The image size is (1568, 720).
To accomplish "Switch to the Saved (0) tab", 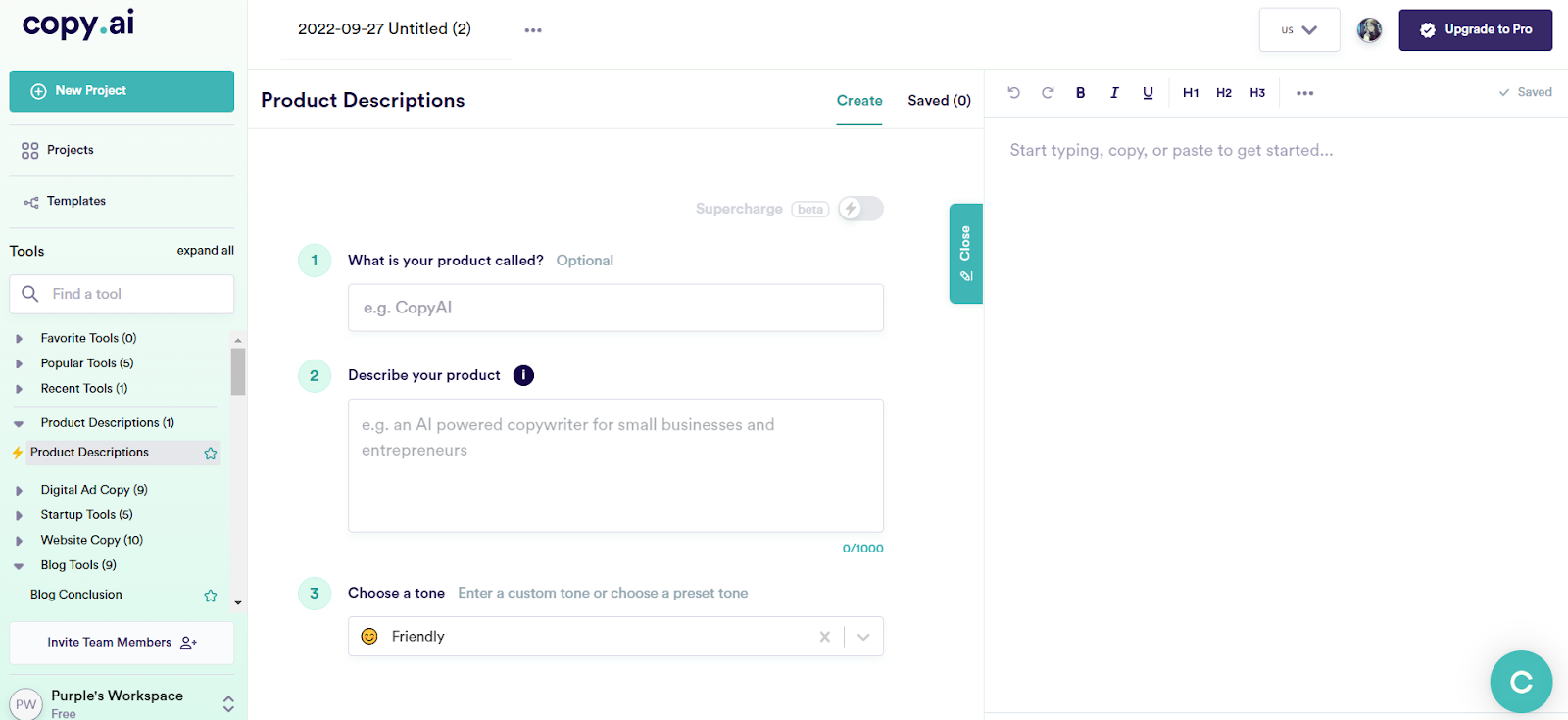I will pos(939,101).
